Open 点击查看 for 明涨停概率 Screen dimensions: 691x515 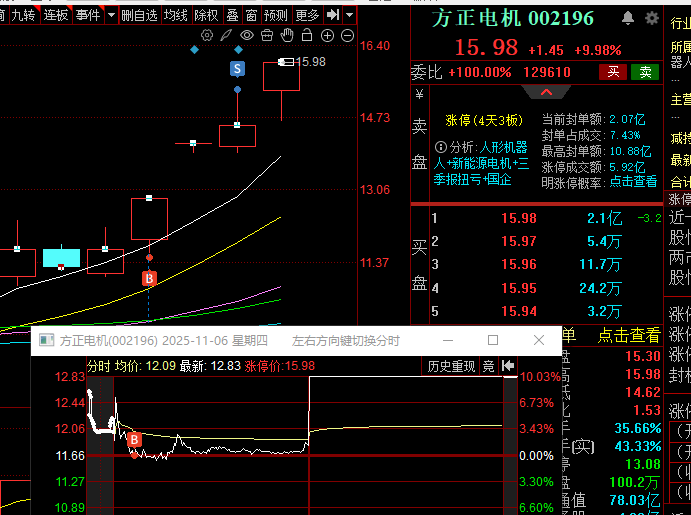click(x=633, y=182)
